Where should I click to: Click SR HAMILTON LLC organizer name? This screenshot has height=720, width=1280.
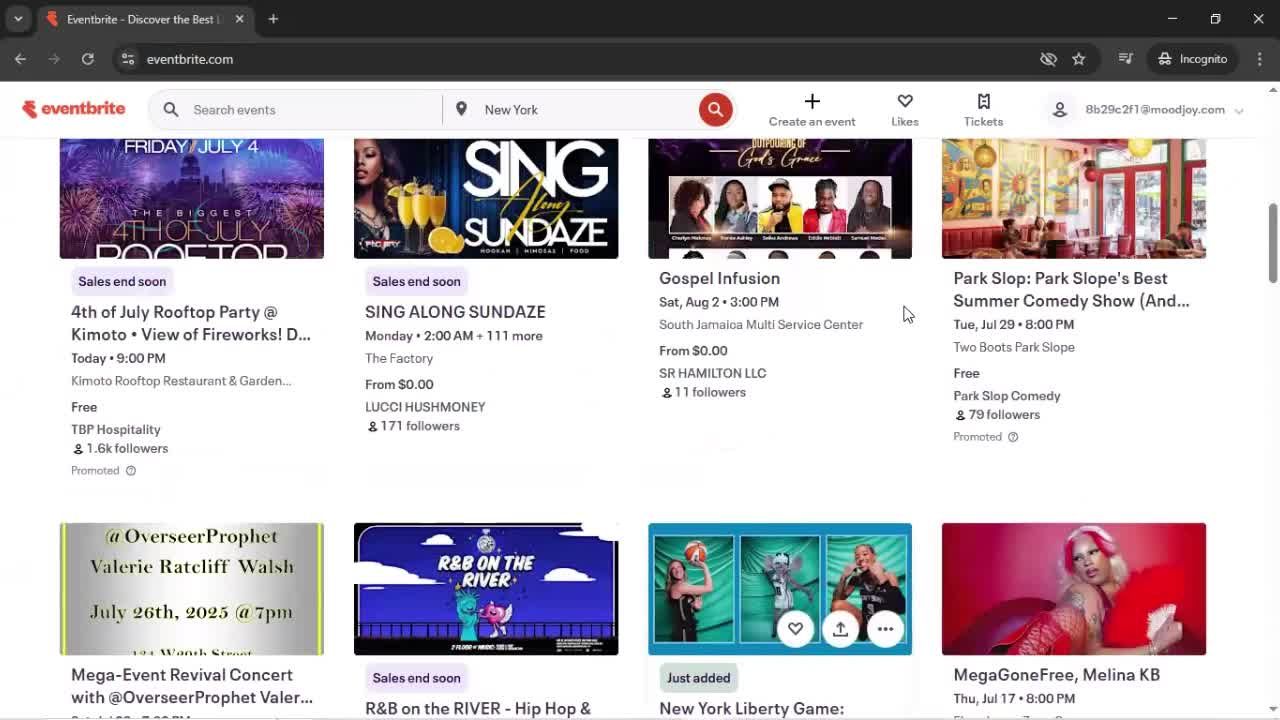pos(712,373)
